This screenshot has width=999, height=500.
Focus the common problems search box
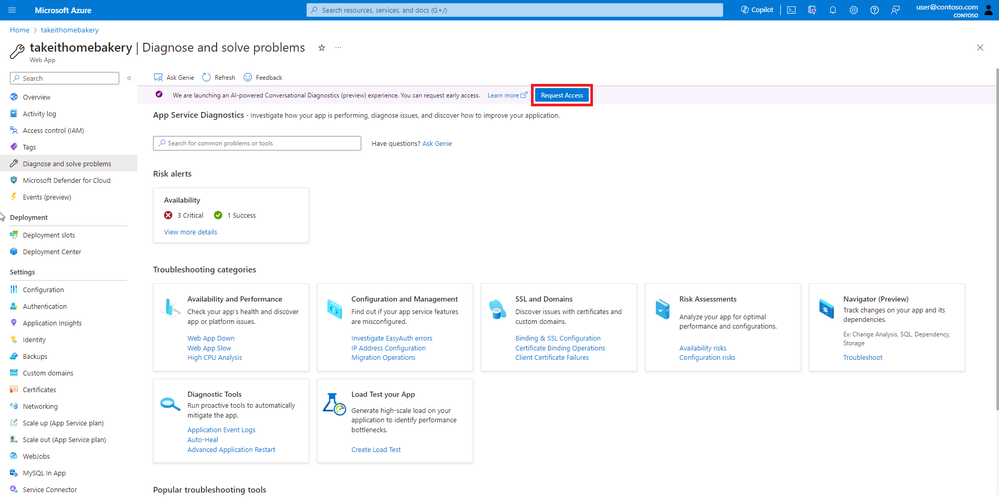(x=257, y=143)
